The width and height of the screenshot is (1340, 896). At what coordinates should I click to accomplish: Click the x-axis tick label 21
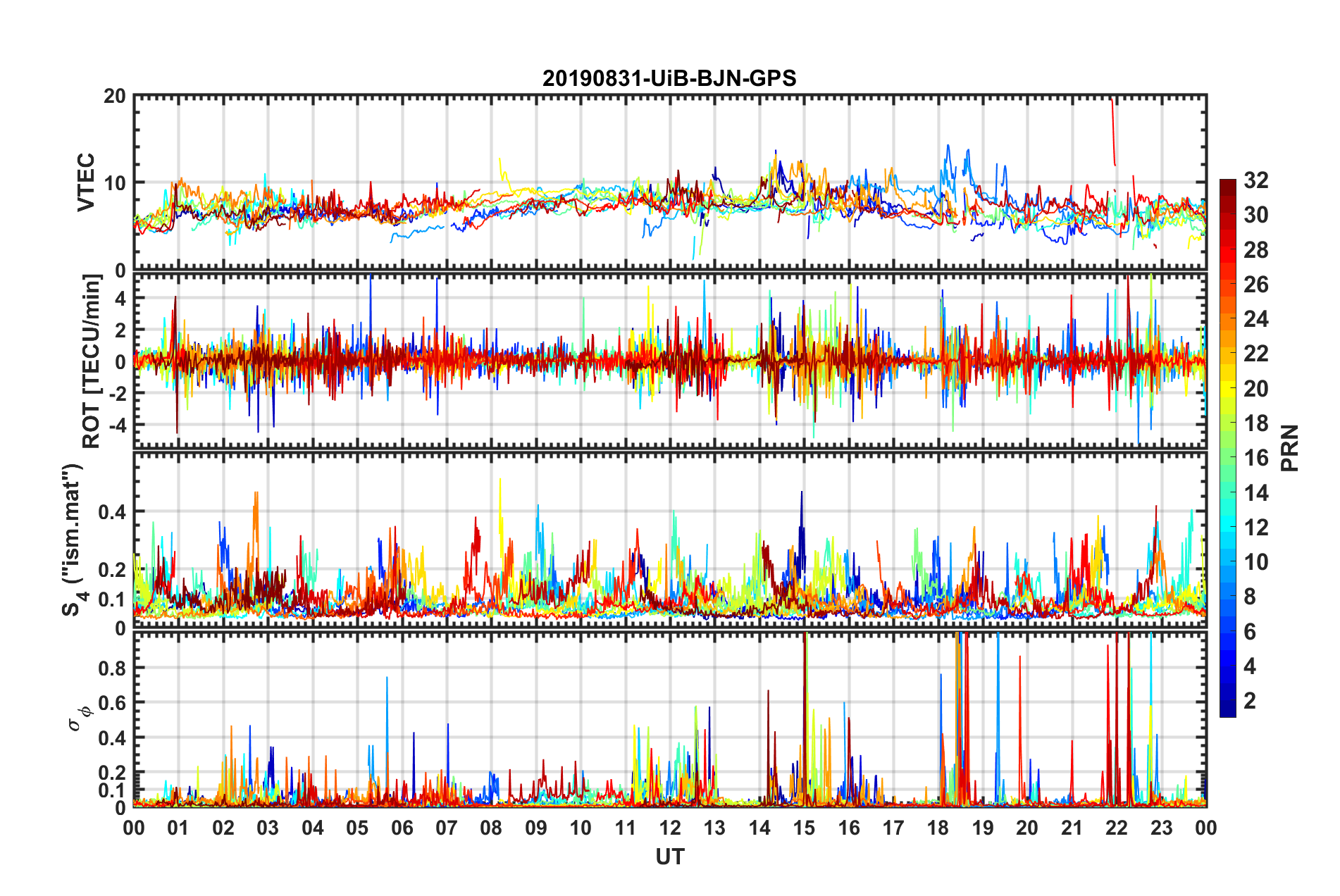click(x=1072, y=828)
